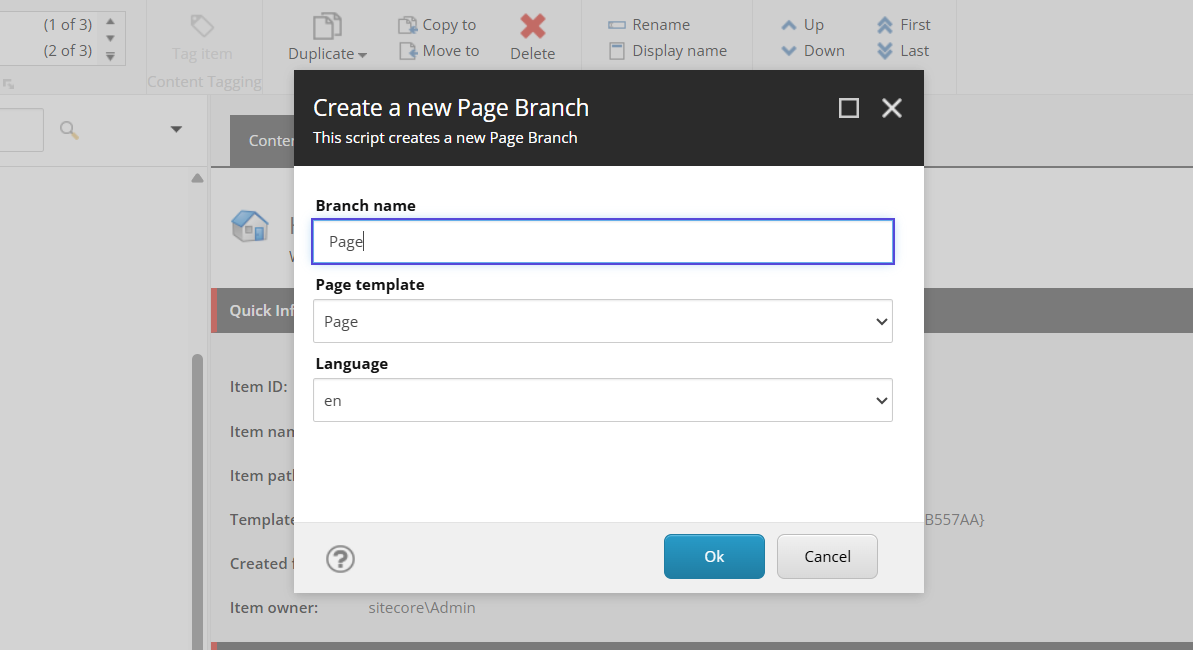Click the search magnifier icon
The image size is (1193, 650).
(69, 129)
